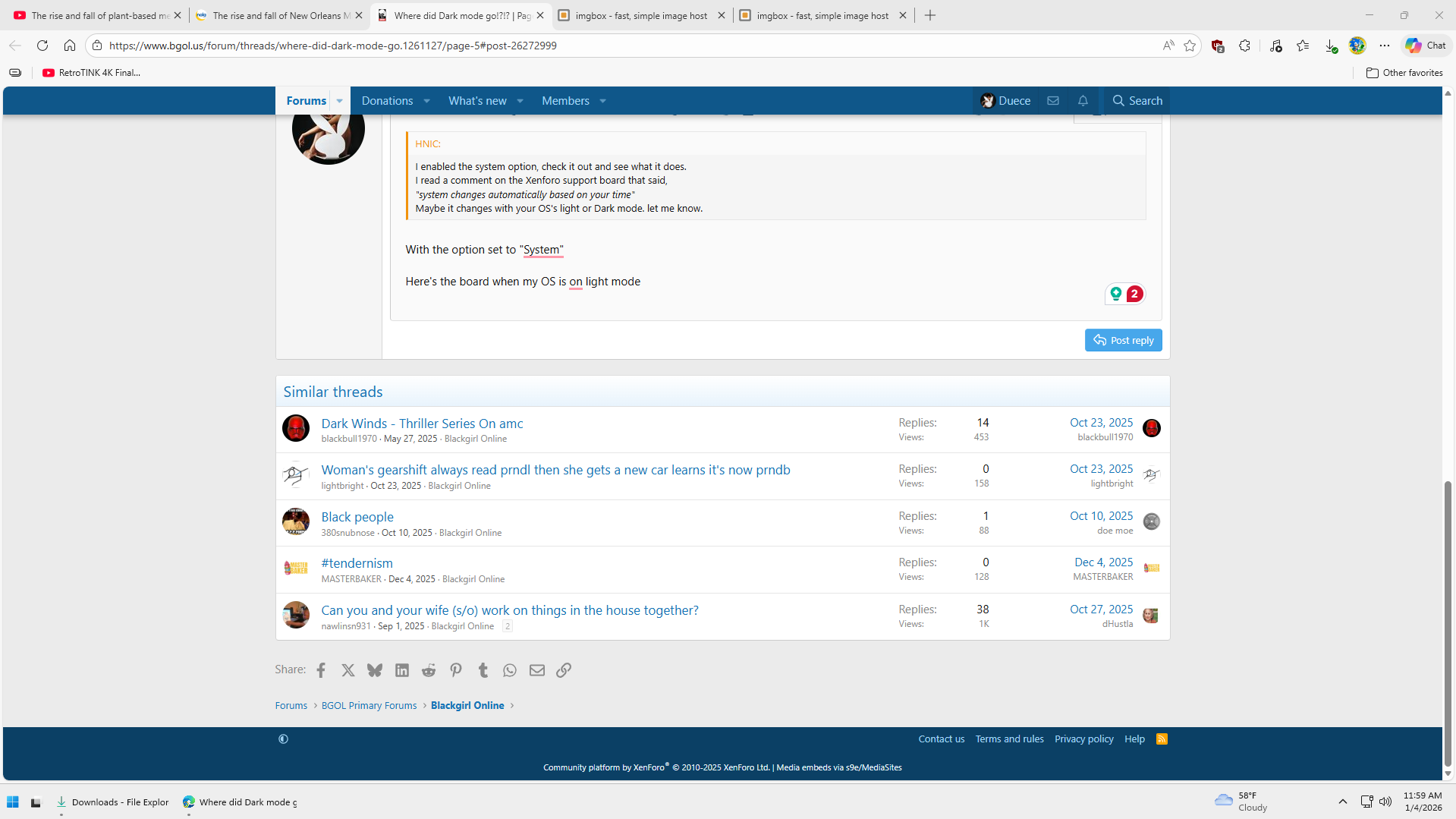Click the Post reply button

tap(1123, 340)
